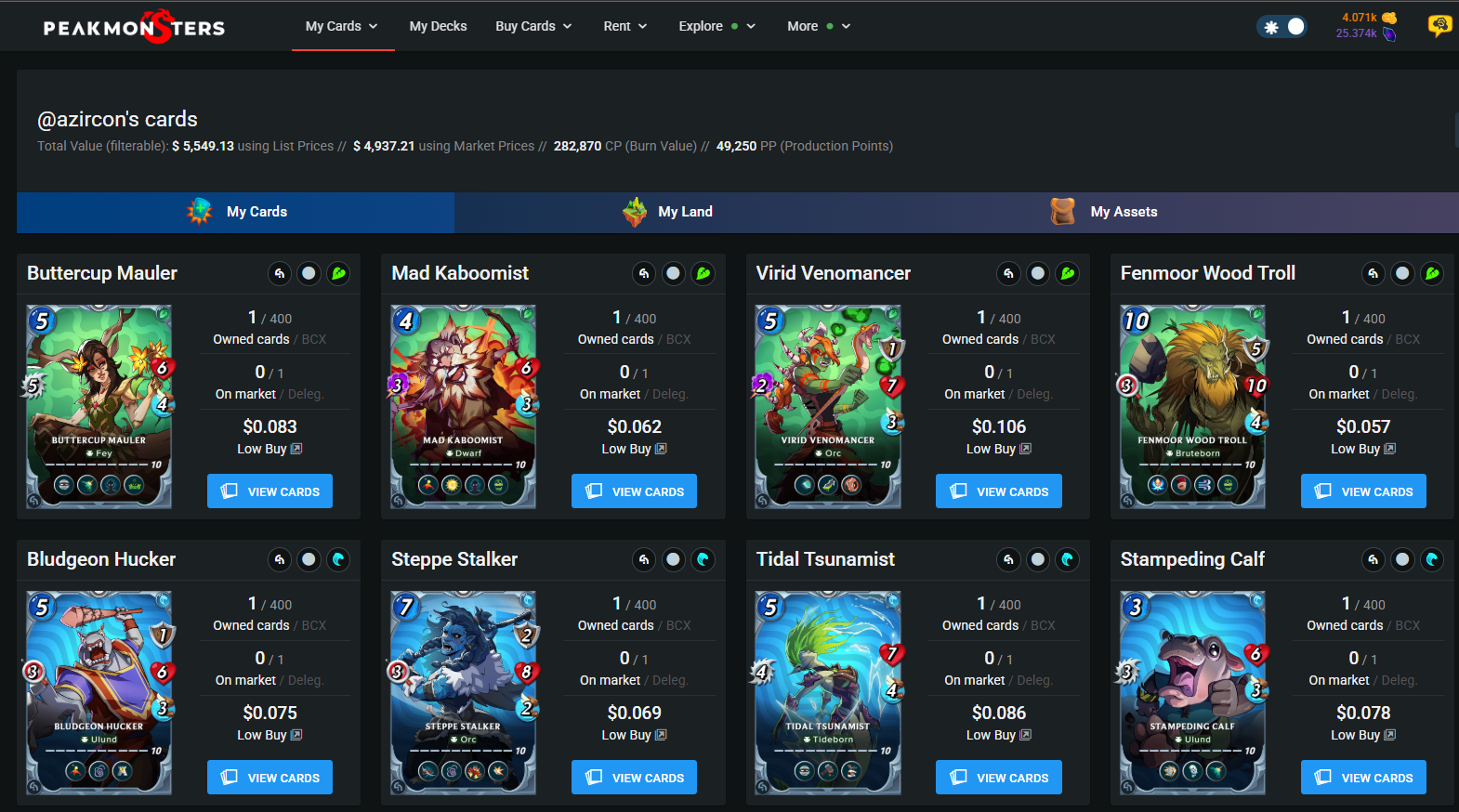Switch to the My Assets tab
Image resolution: width=1459 pixels, height=812 pixels.
coord(1104,212)
